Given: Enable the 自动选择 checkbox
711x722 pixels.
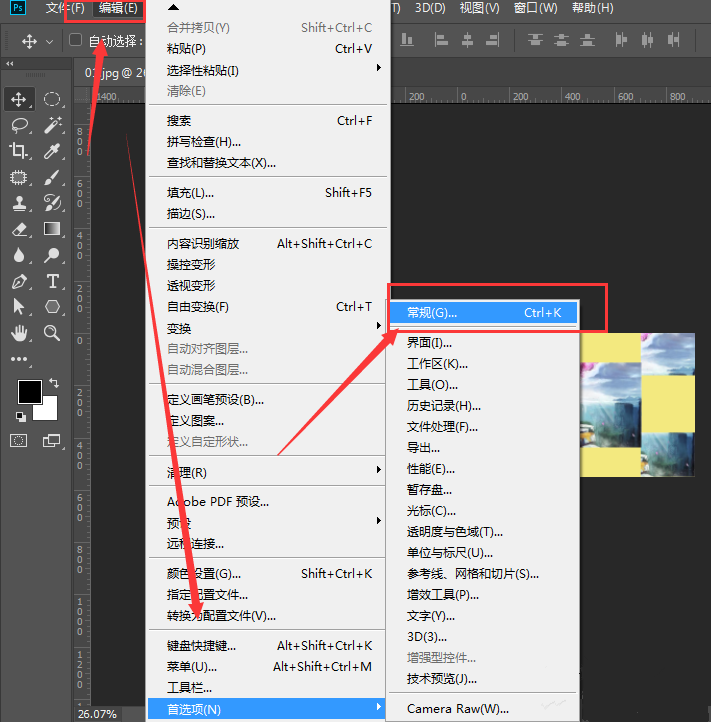Looking at the screenshot, I should 76,41.
